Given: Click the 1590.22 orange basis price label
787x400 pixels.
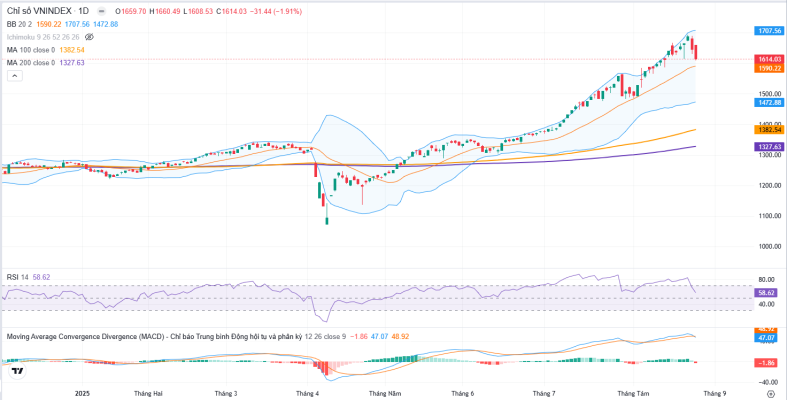Looking at the screenshot, I should (770, 68).
